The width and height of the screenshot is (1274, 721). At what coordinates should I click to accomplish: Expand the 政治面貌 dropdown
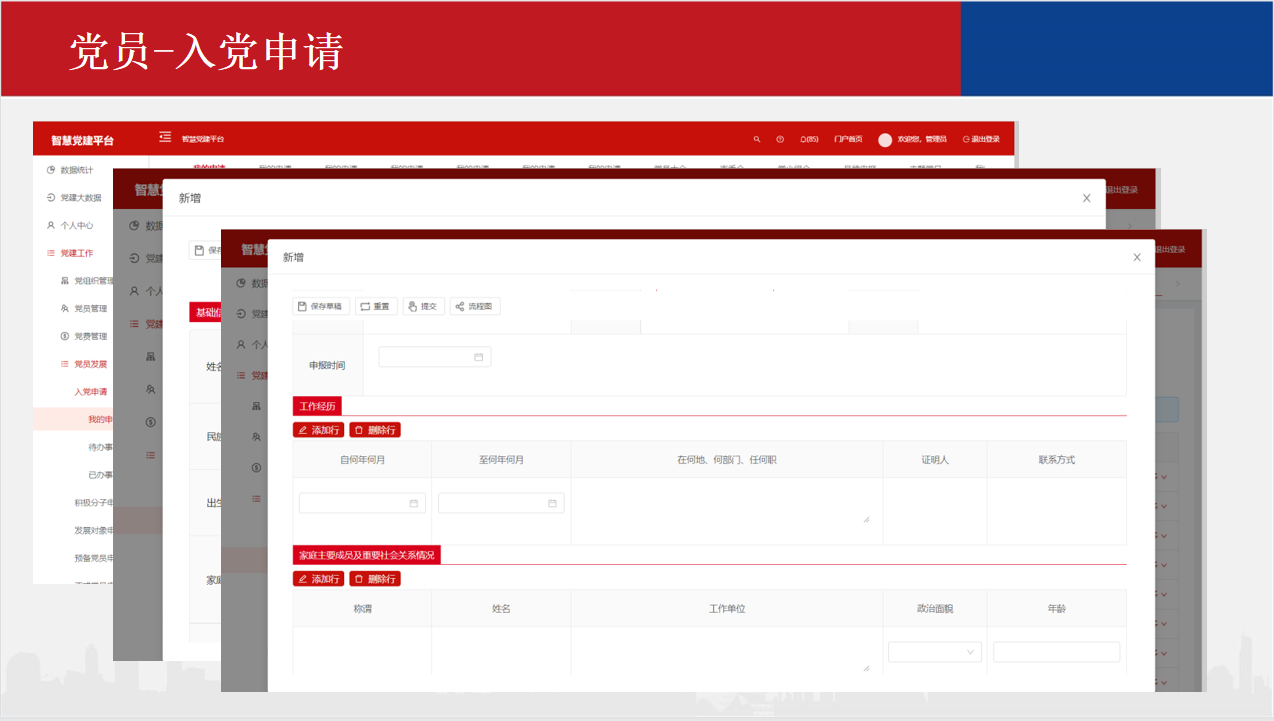coord(935,652)
